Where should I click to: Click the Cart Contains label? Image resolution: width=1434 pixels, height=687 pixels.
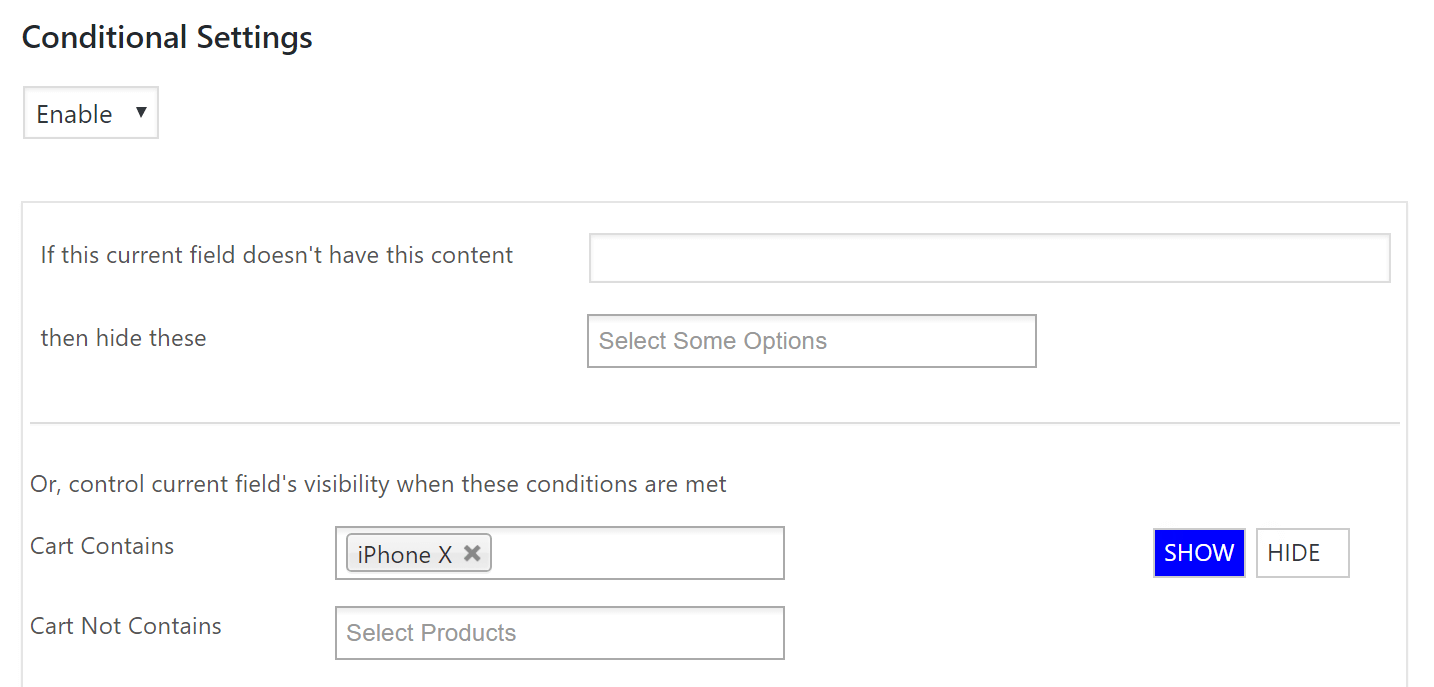pyautogui.click(x=101, y=546)
